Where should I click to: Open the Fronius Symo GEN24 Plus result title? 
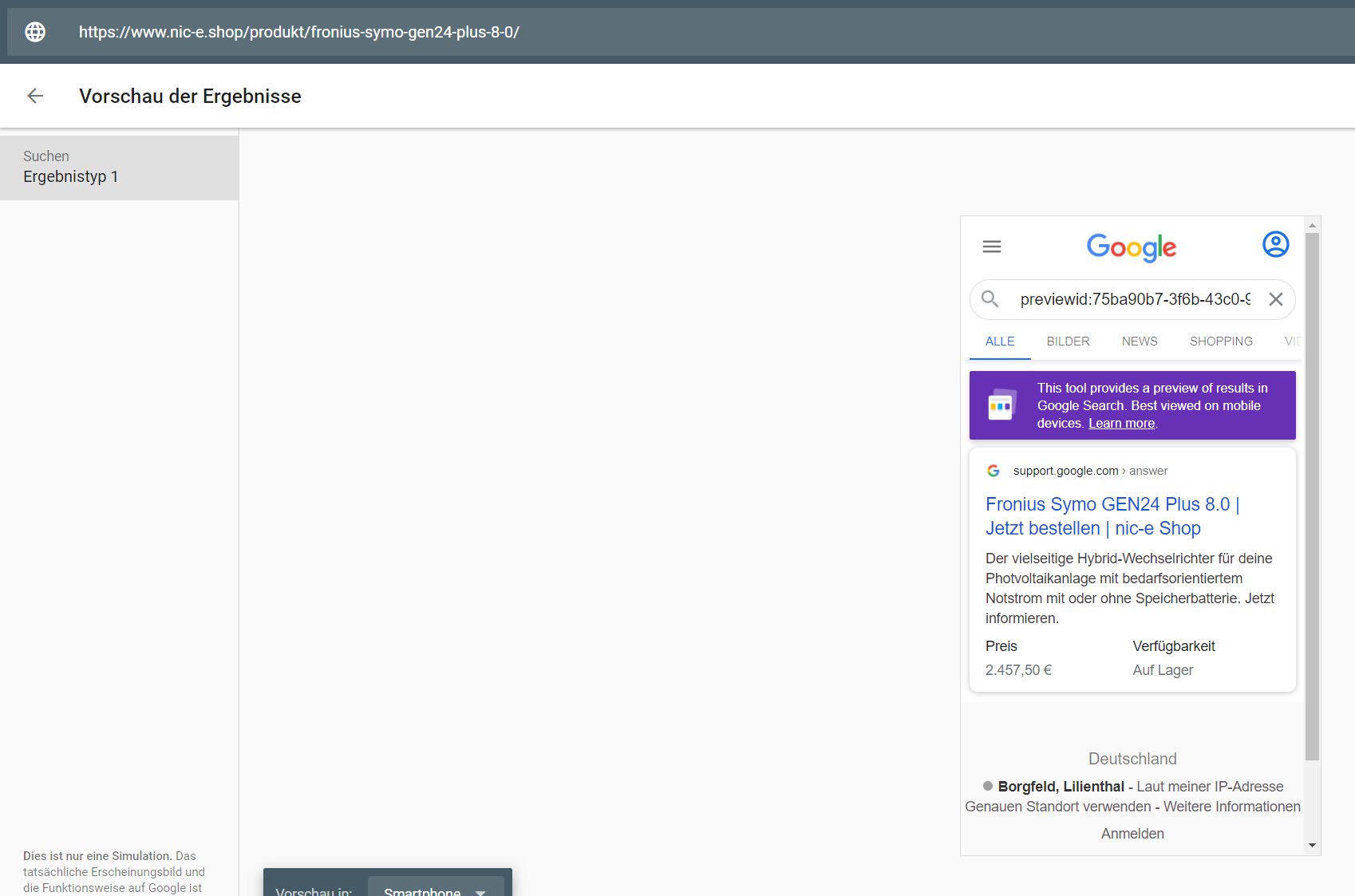1112,516
